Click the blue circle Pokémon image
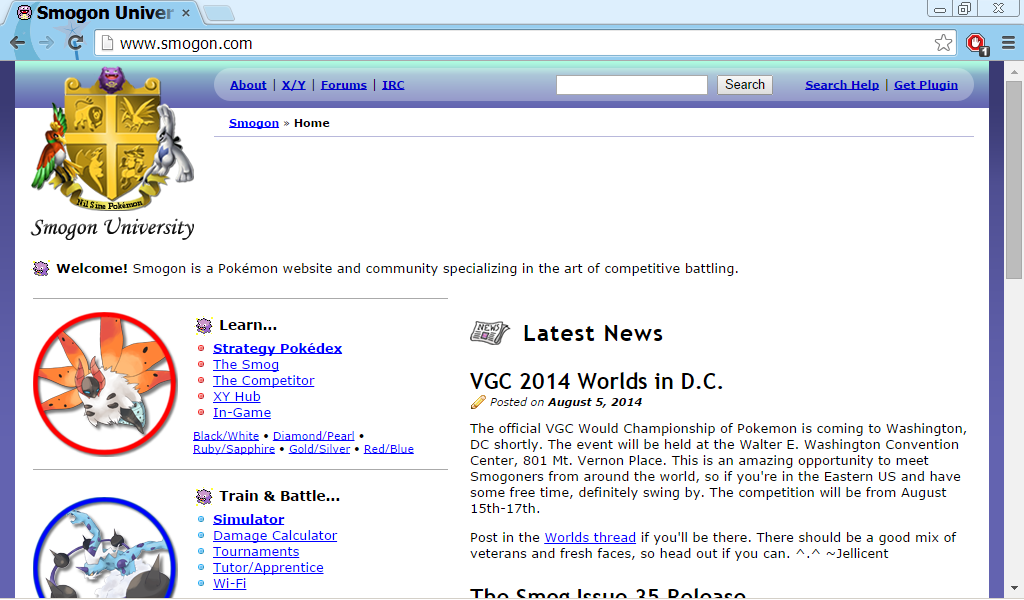The image size is (1024, 600). [104, 547]
